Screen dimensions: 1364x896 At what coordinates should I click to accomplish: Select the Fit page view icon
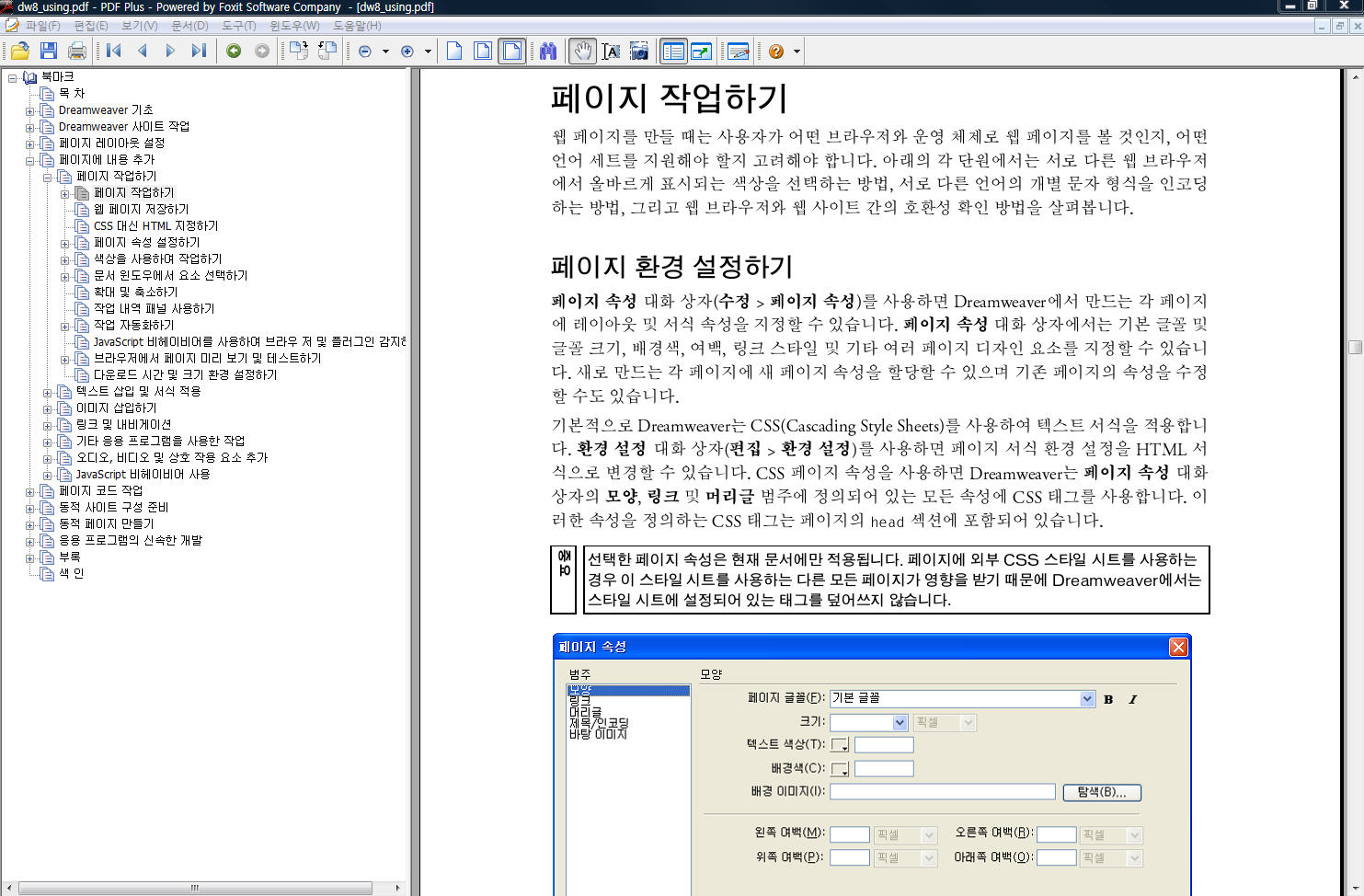[483, 52]
